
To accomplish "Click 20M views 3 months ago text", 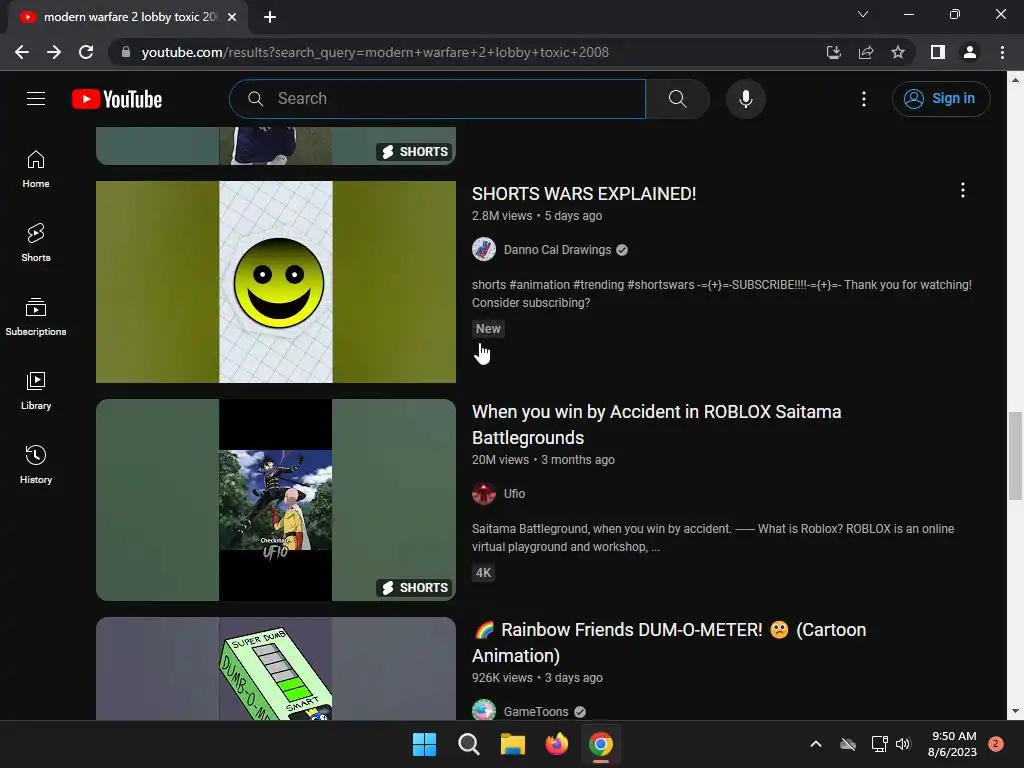I will [x=543, y=460].
